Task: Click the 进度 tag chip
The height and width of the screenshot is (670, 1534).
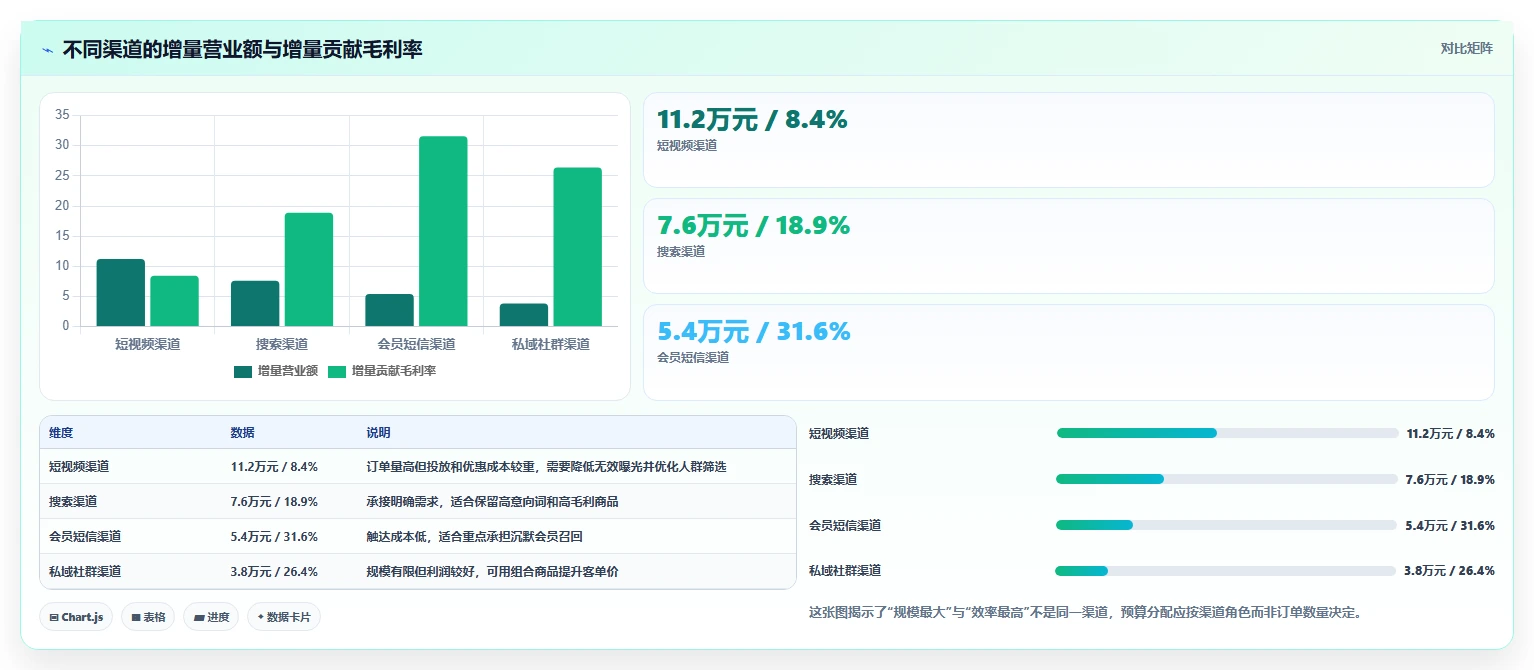Action: pos(211,617)
